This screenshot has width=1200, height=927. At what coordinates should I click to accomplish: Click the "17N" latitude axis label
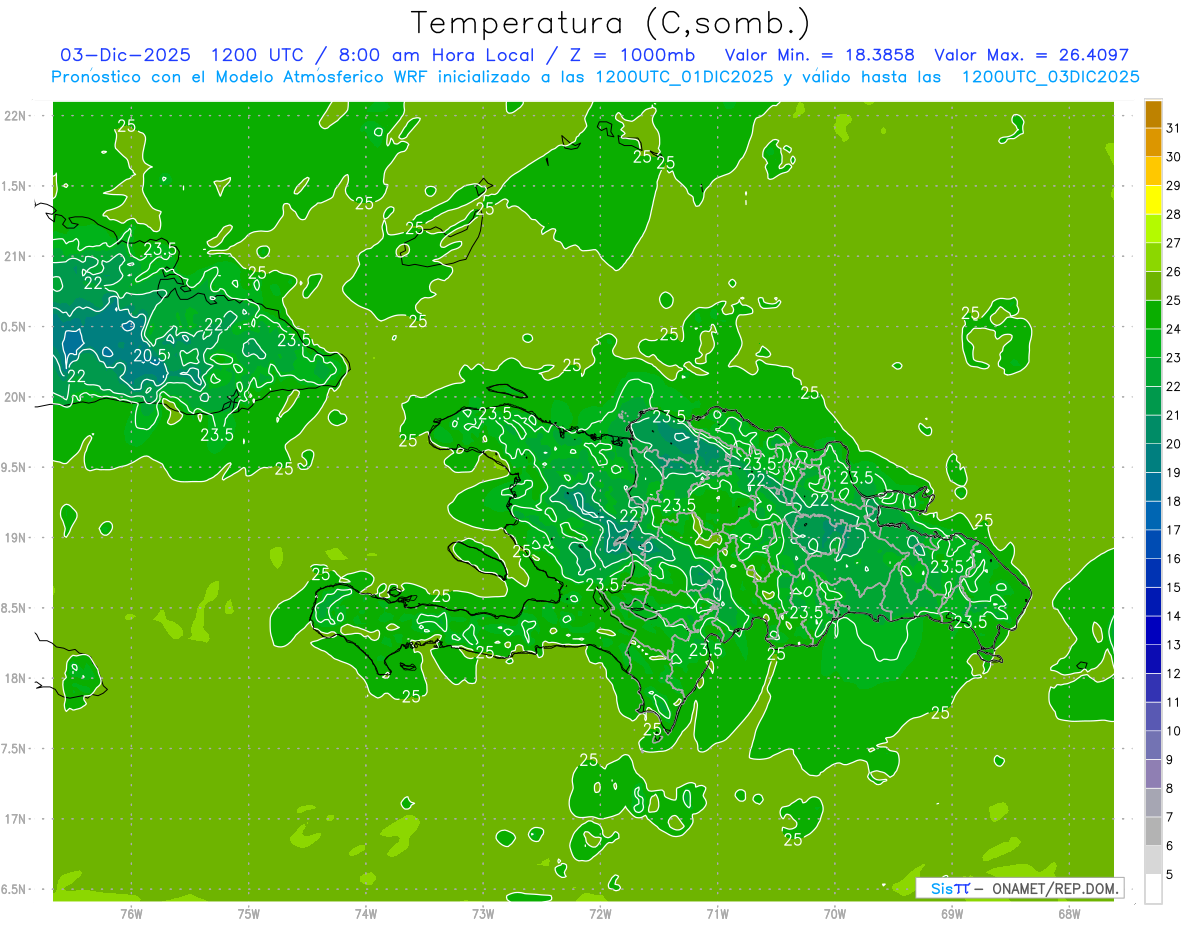[16, 819]
